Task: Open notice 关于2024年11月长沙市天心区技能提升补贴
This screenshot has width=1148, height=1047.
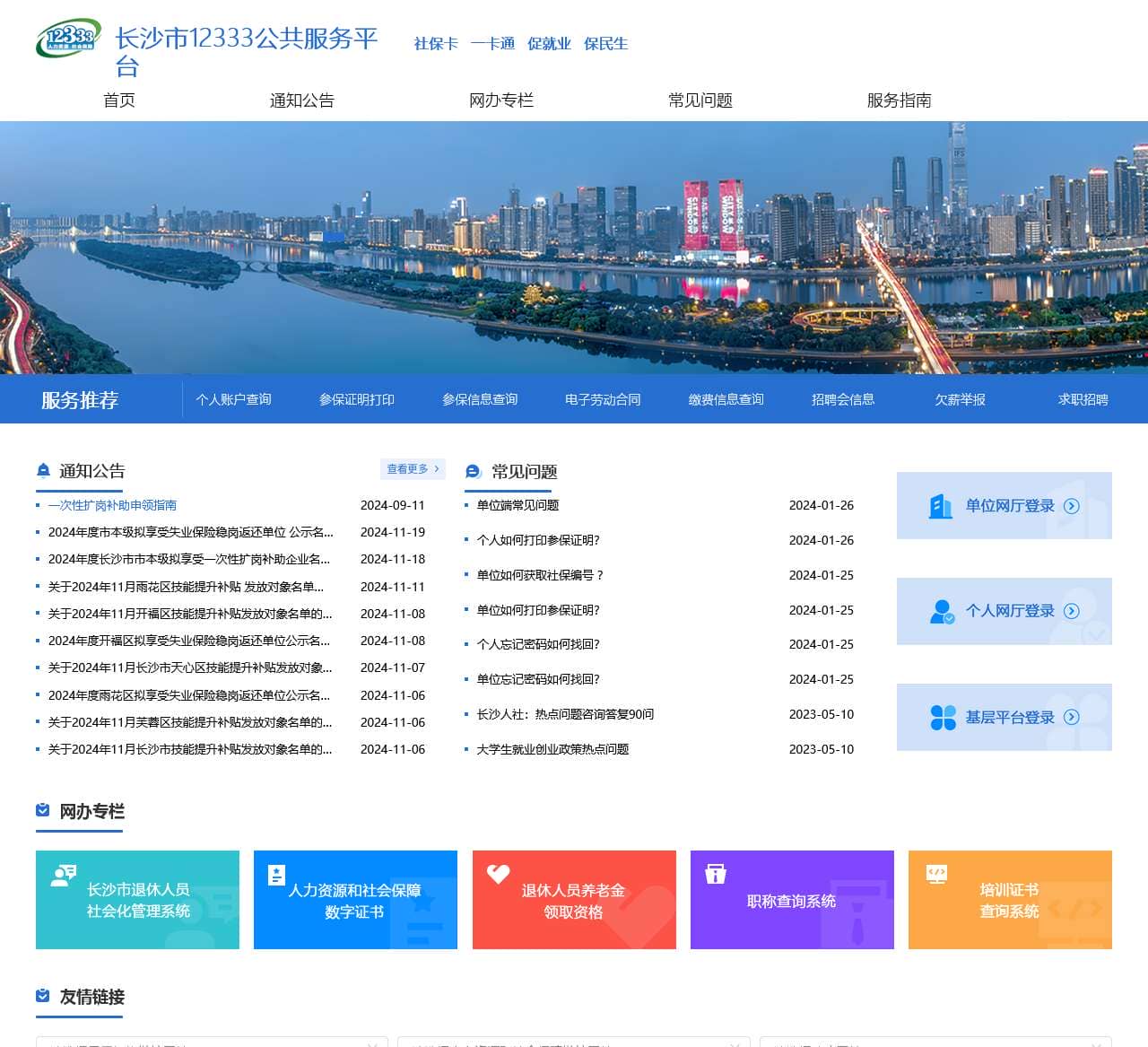Action: coord(190,667)
